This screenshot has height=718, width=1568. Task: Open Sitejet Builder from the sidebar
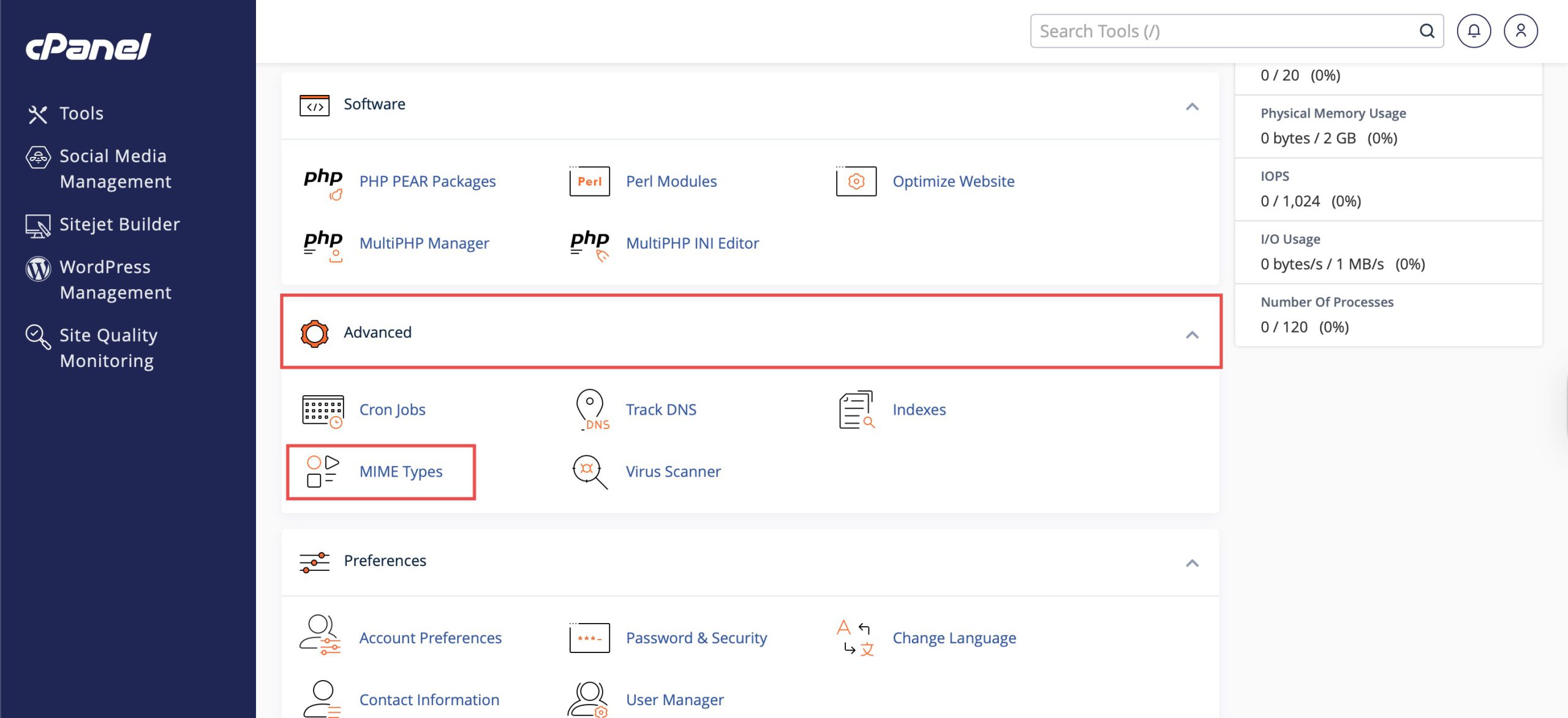119,224
